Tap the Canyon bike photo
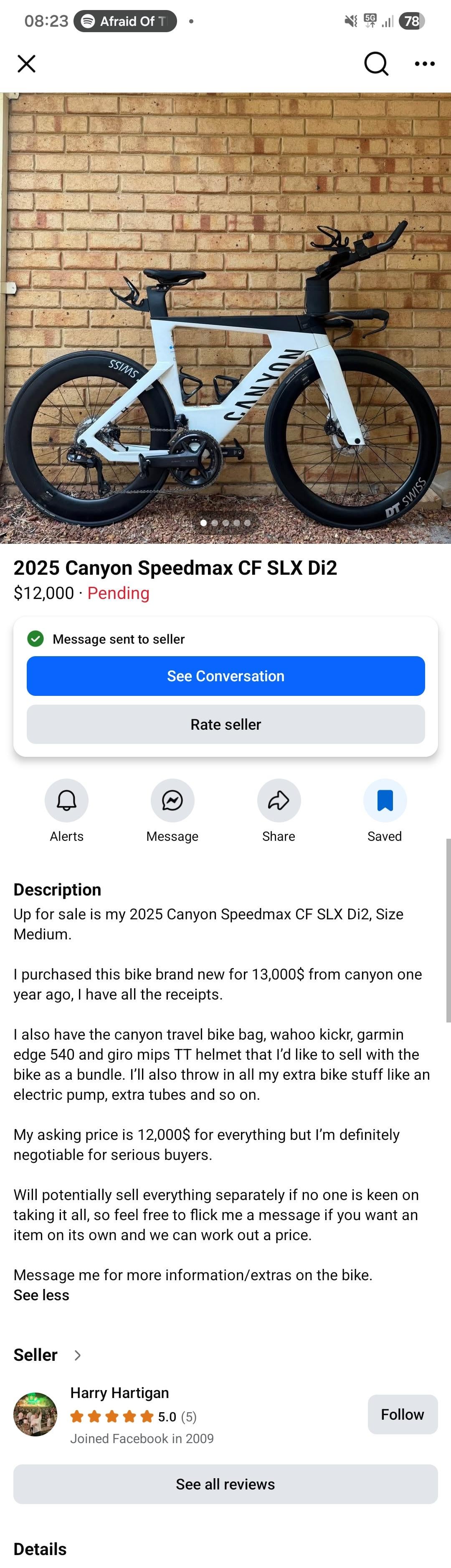Screen dimensions: 451x1568 click(225, 317)
